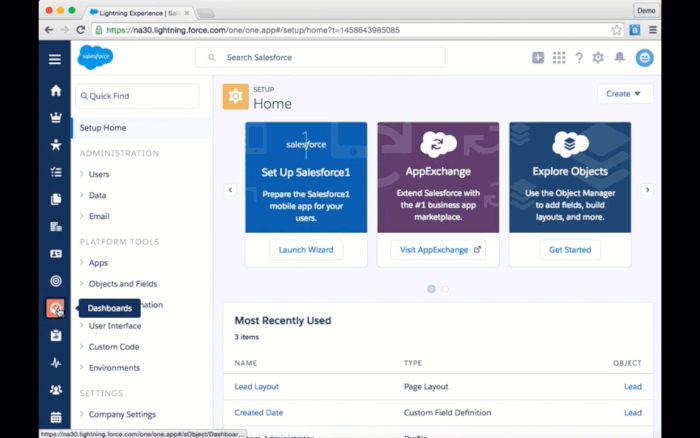Screen dimensions: 700x438
Task: Expand the Users tree node
Action: pos(82,174)
